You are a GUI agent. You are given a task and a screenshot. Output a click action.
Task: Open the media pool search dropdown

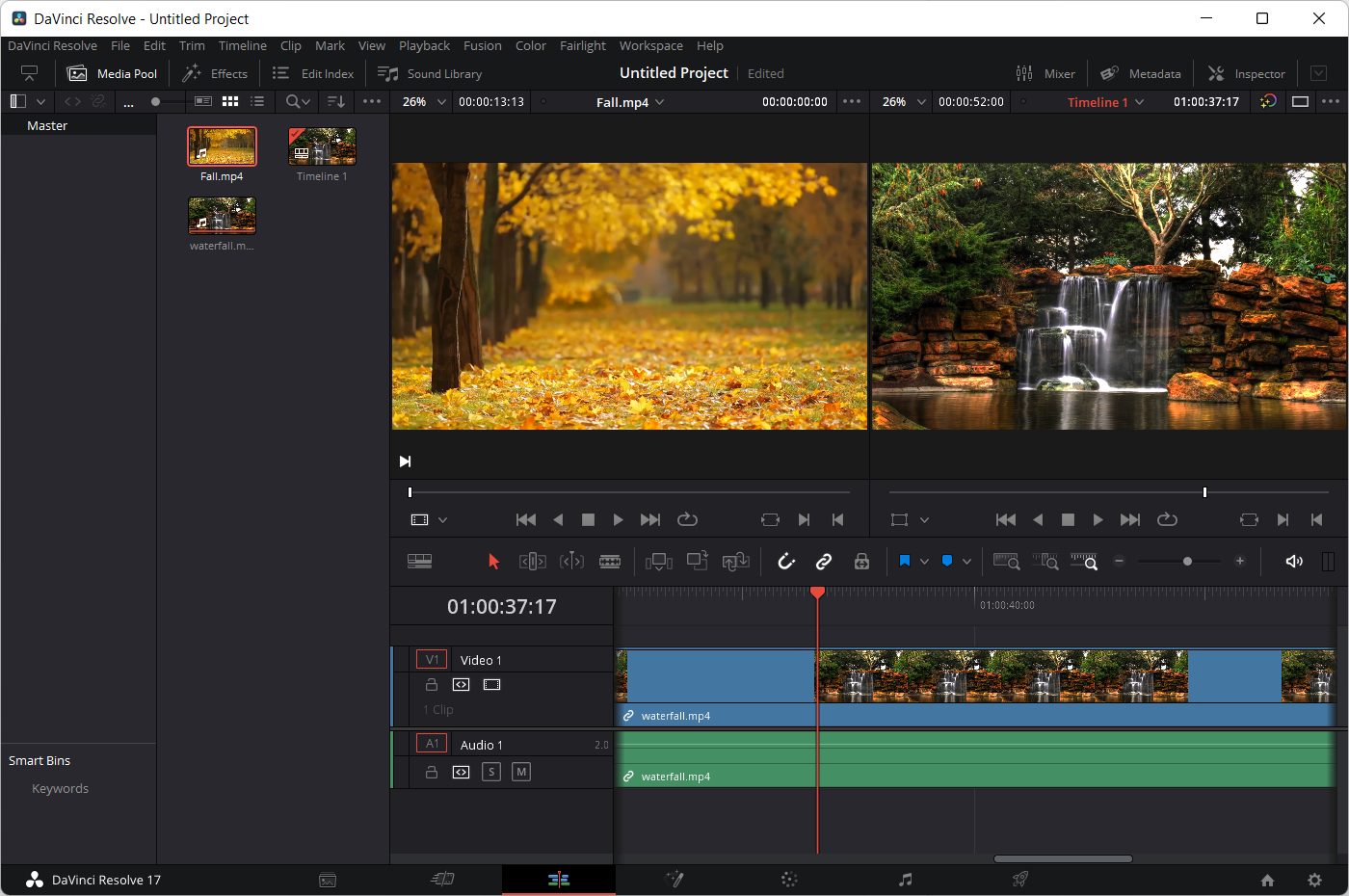coord(299,101)
